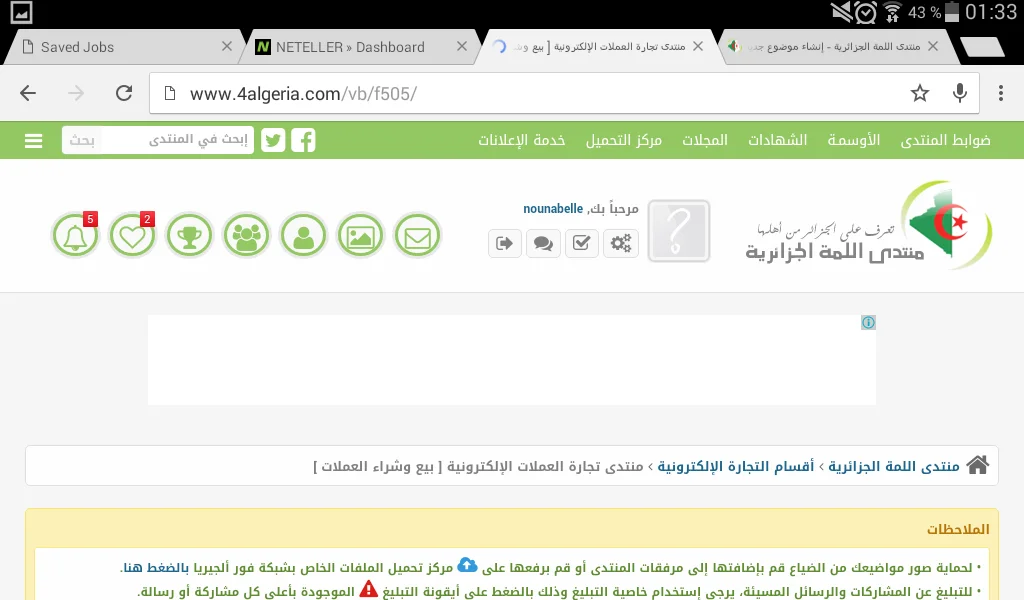This screenshot has height=600, width=1024.
Task: Reload the page with refresh button
Action: click(124, 93)
